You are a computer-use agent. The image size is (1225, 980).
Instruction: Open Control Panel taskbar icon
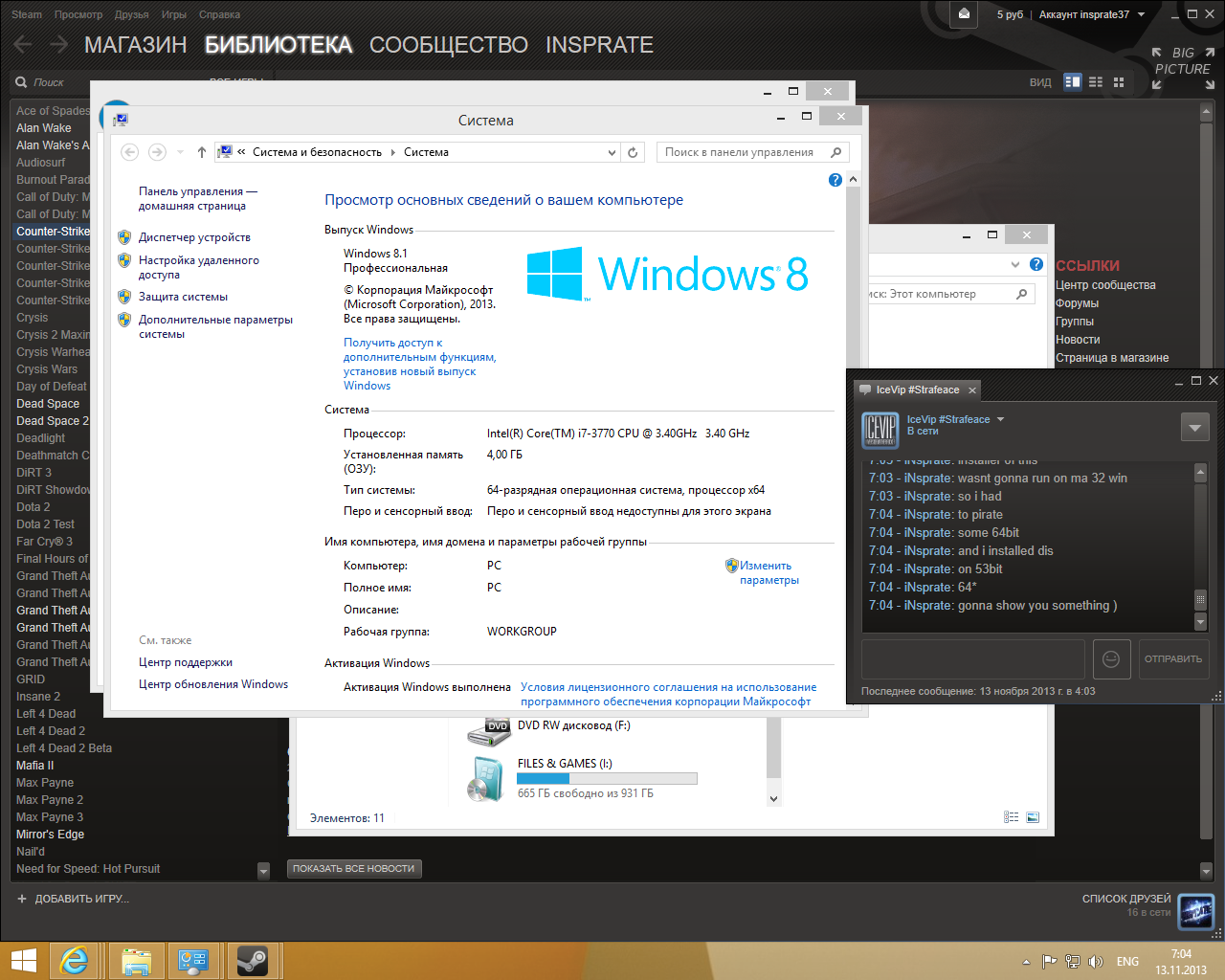(193, 961)
